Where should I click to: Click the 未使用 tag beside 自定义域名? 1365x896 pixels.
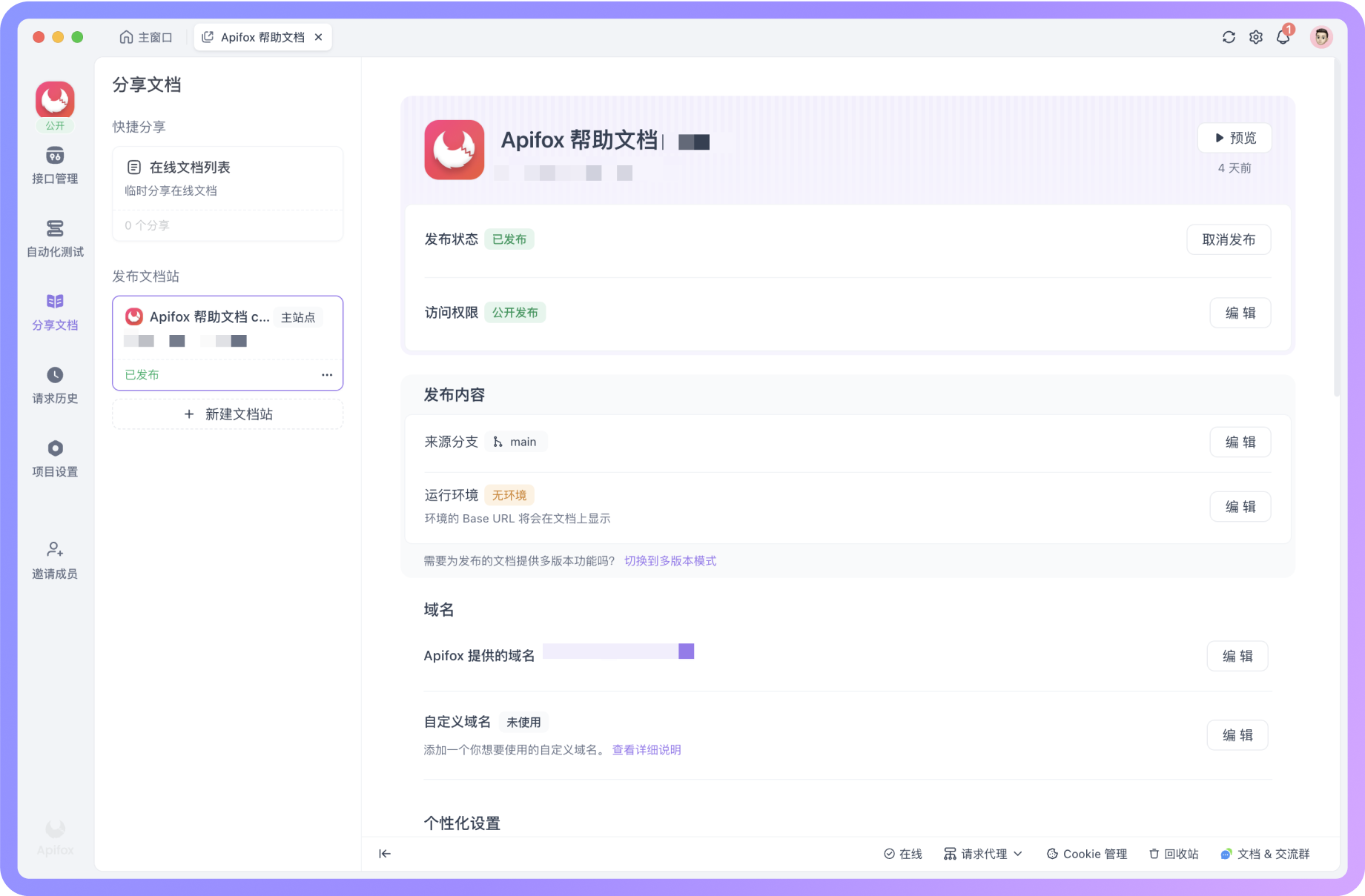click(x=523, y=722)
